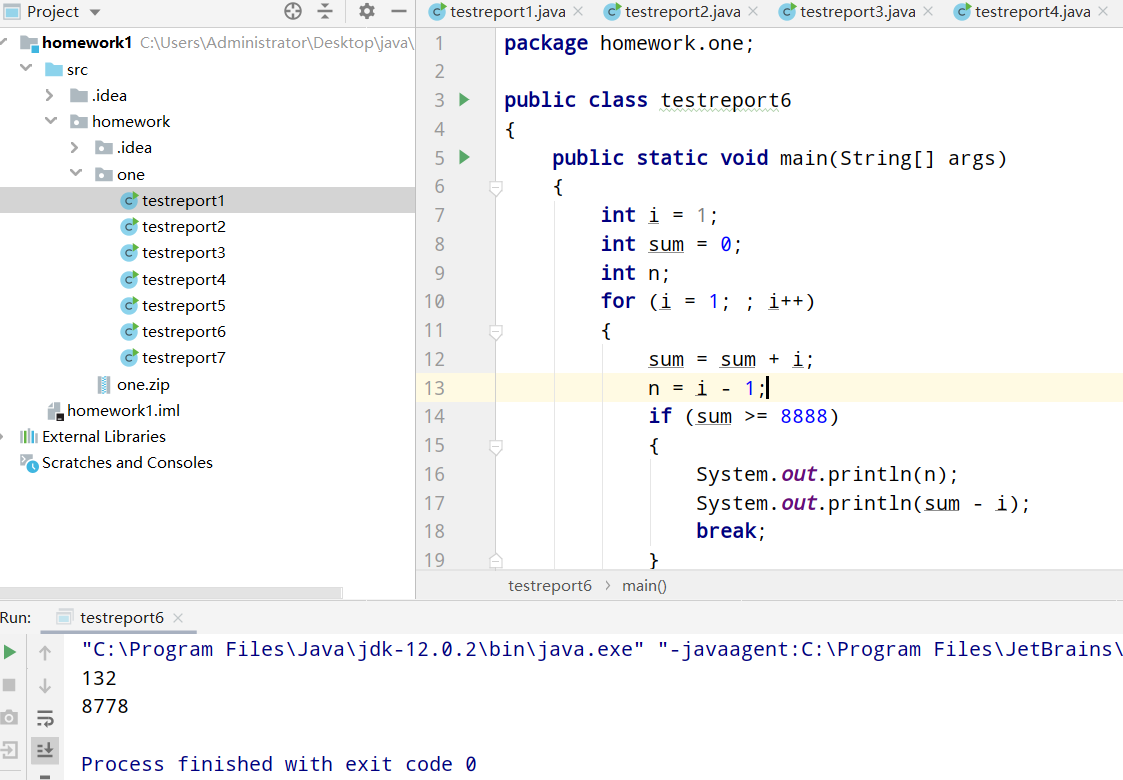Open the Project view dropdown

pos(95,12)
